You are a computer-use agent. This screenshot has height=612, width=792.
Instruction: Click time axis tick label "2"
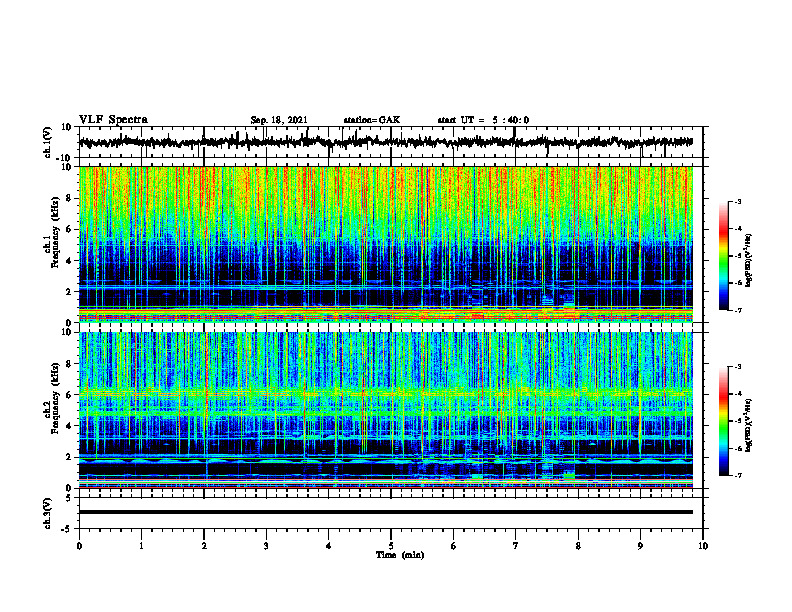click(x=204, y=546)
